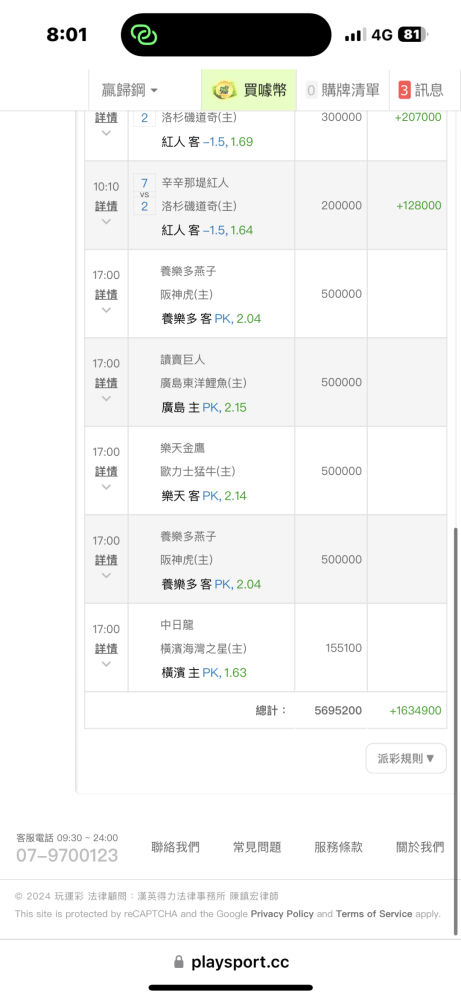Tap the coin icon beside 買噱幣
Screen dimensions: 461x1000
pos(224,90)
